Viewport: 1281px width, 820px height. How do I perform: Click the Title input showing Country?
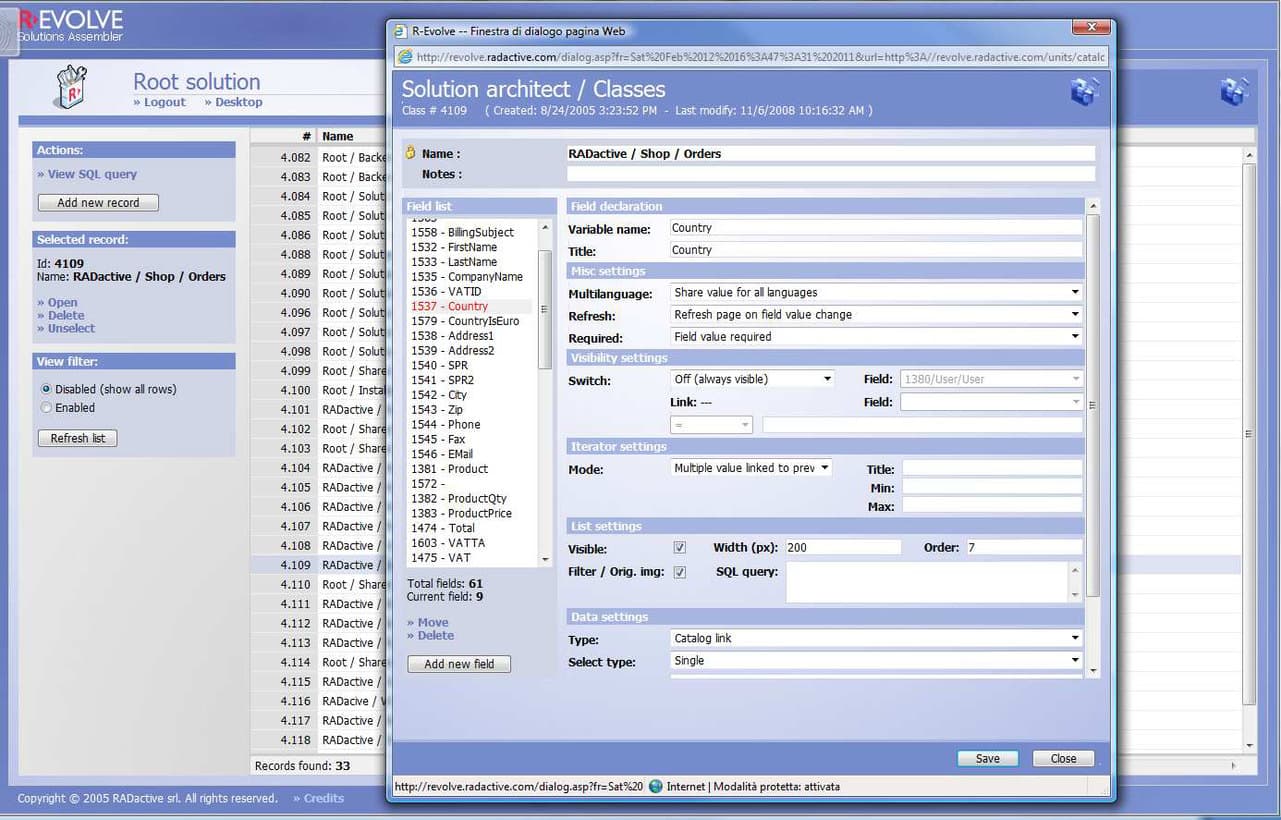(876, 250)
